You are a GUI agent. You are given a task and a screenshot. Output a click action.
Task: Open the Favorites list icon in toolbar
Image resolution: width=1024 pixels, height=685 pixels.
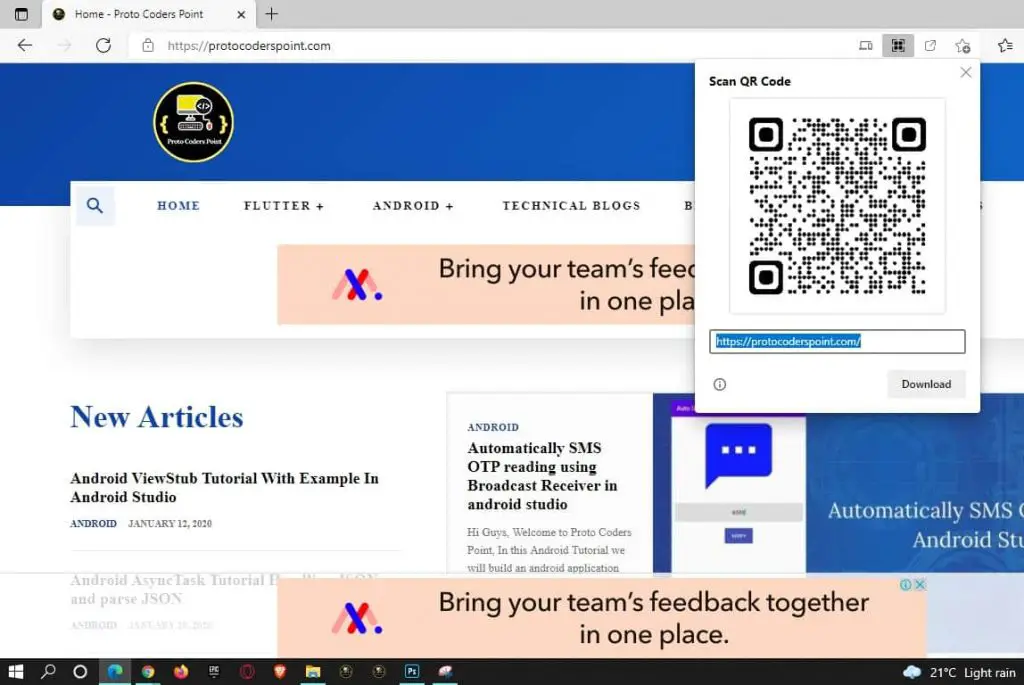click(x=1005, y=45)
